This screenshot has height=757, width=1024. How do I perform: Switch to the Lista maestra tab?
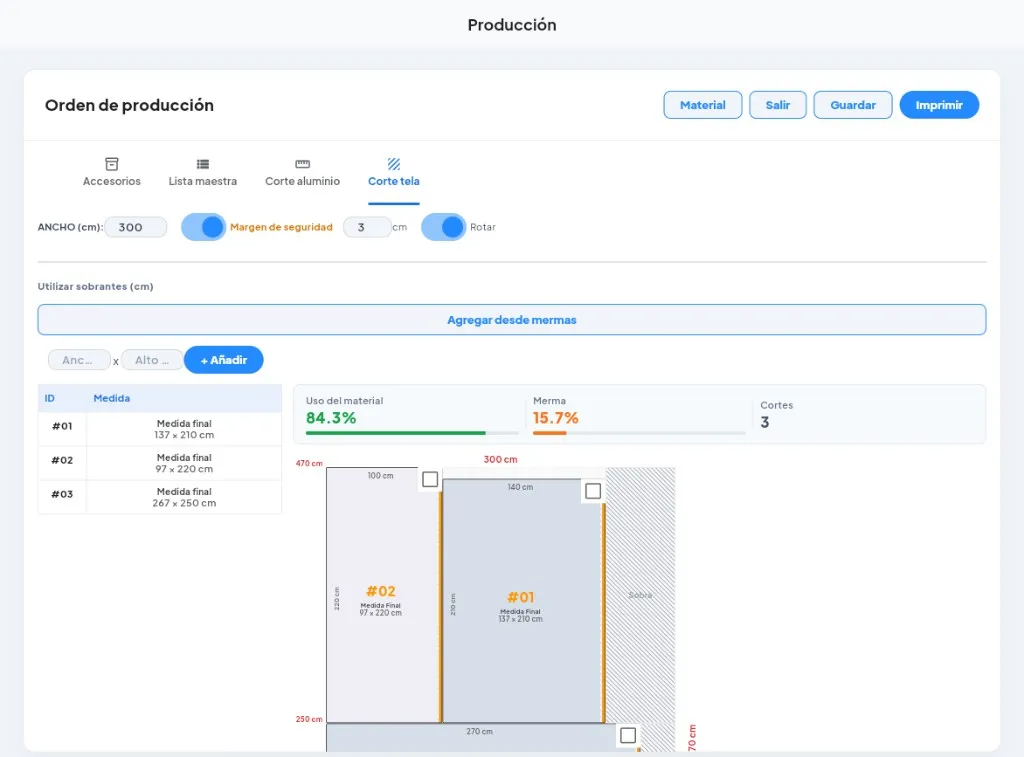202,173
